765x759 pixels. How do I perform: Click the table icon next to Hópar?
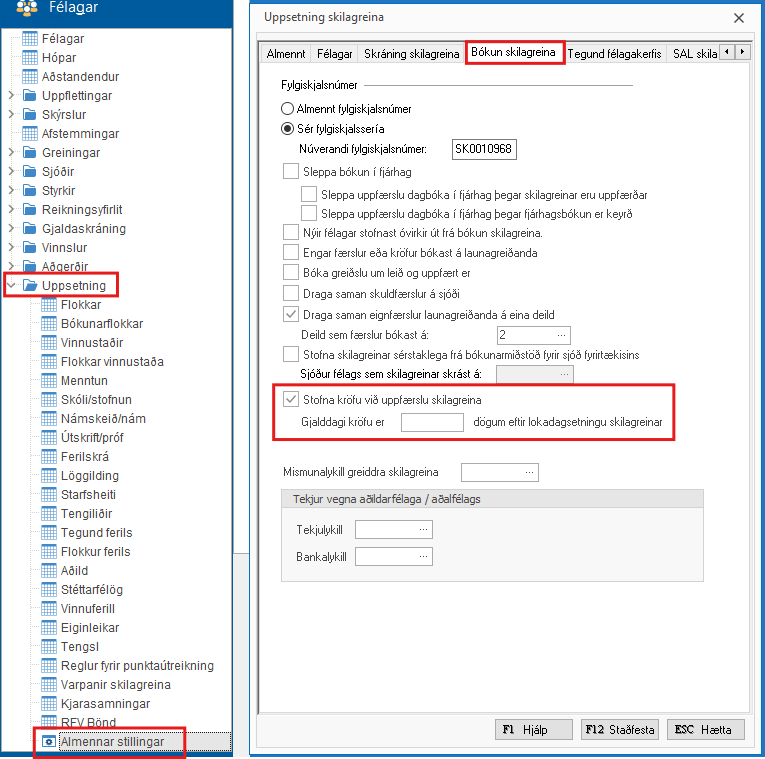click(30, 58)
